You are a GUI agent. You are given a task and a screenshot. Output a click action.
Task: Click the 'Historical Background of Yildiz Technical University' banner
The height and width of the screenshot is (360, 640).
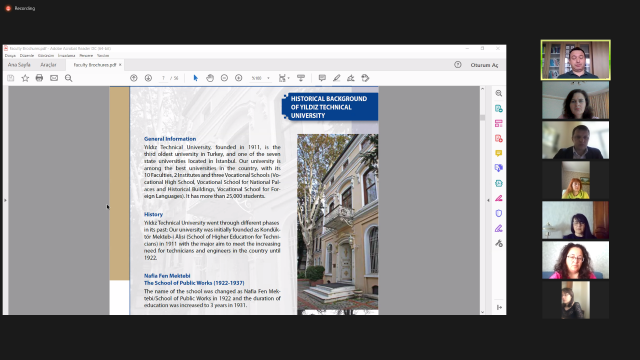(330, 107)
